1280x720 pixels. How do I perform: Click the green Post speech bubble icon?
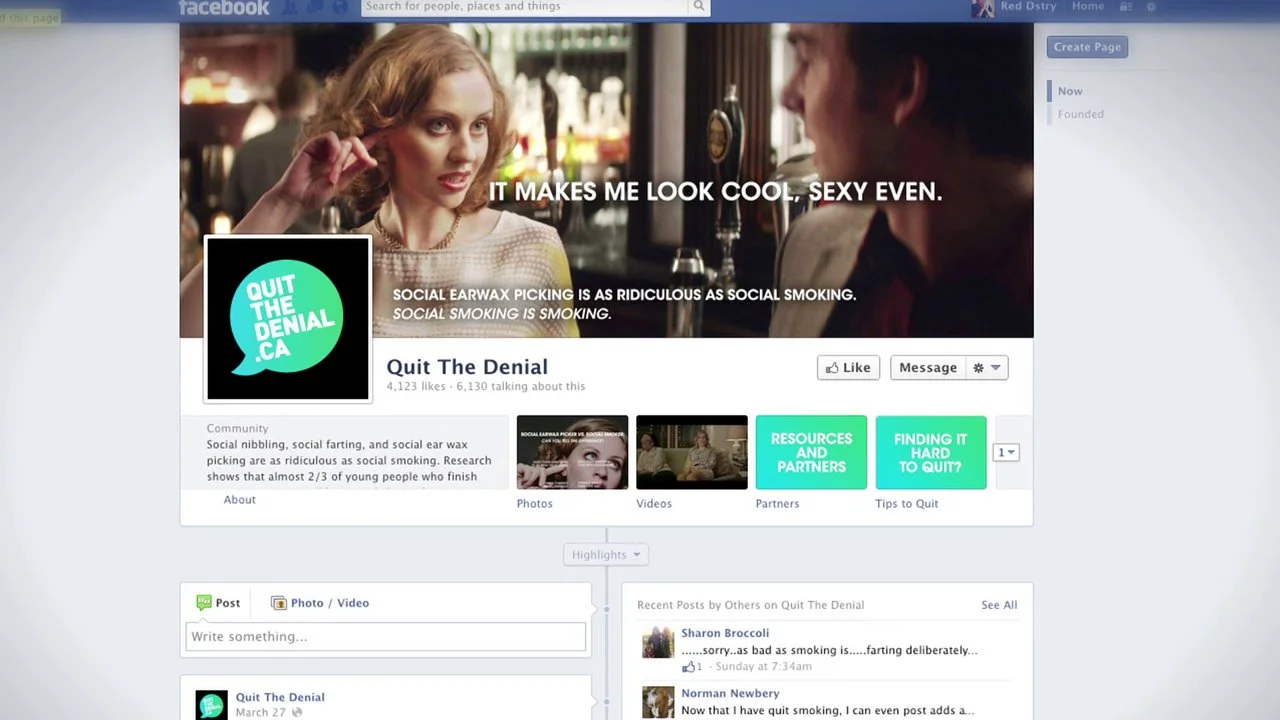click(204, 603)
